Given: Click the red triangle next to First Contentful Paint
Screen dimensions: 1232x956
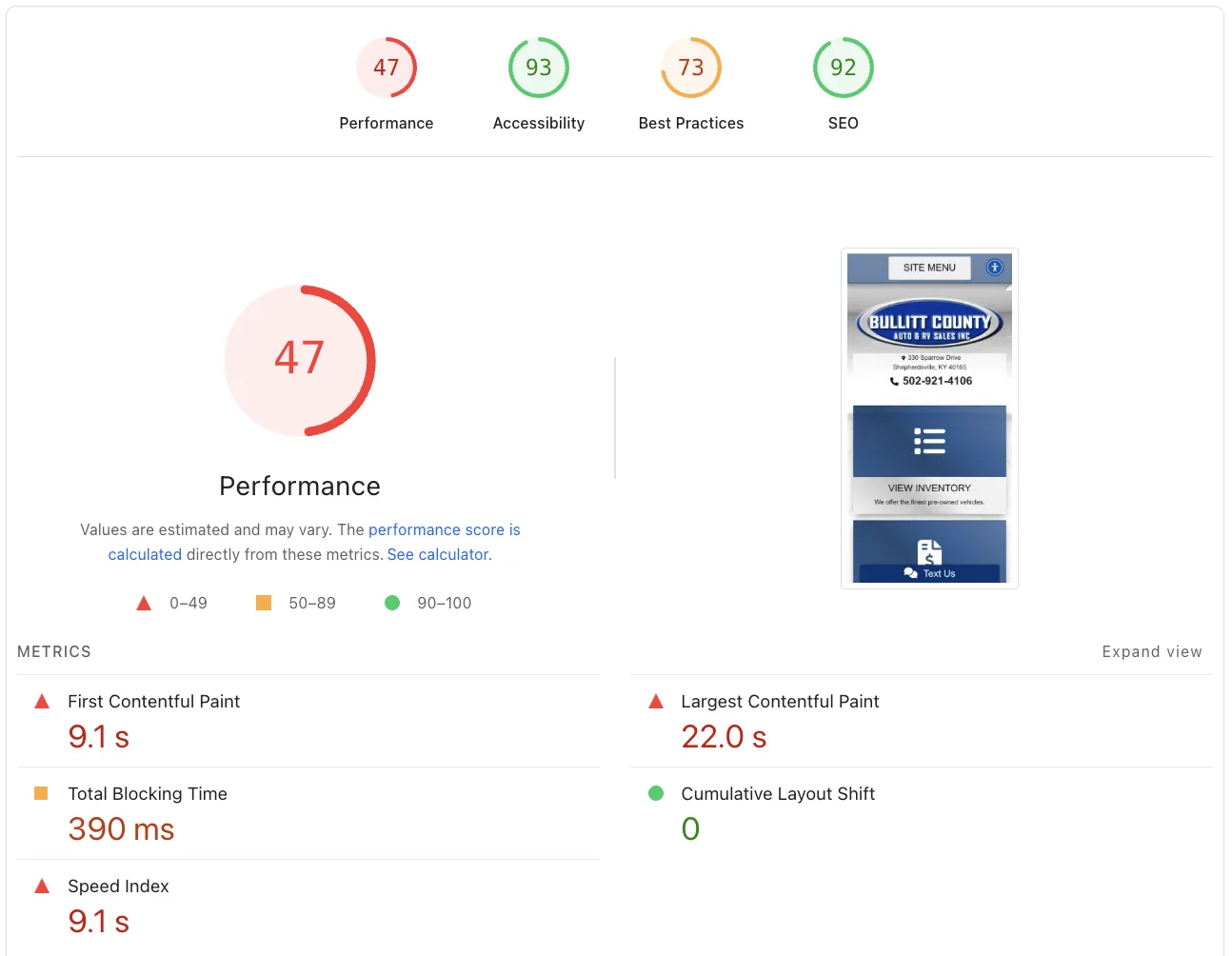Looking at the screenshot, I should click(42, 702).
